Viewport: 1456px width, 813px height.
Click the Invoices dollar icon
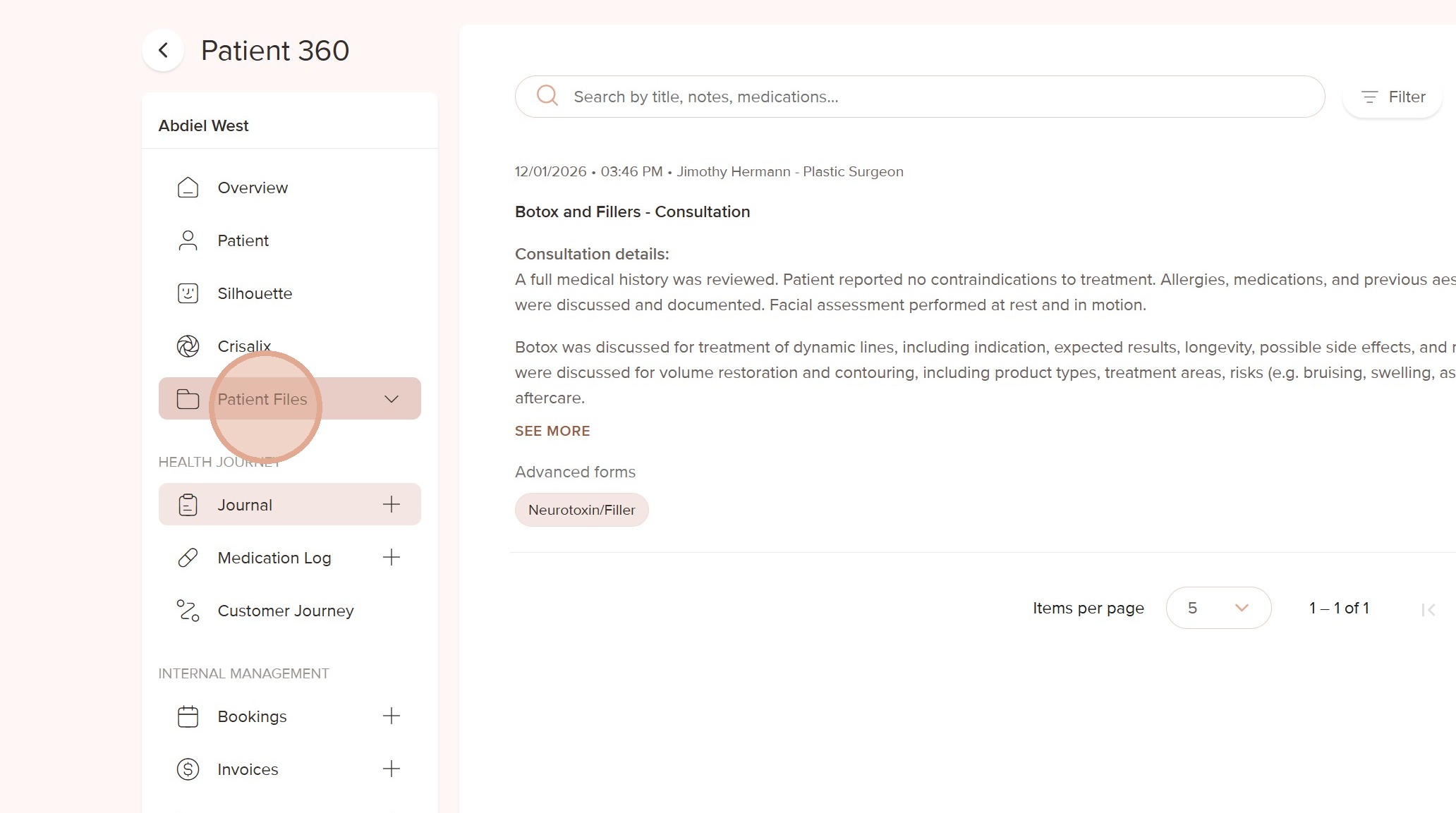point(188,769)
